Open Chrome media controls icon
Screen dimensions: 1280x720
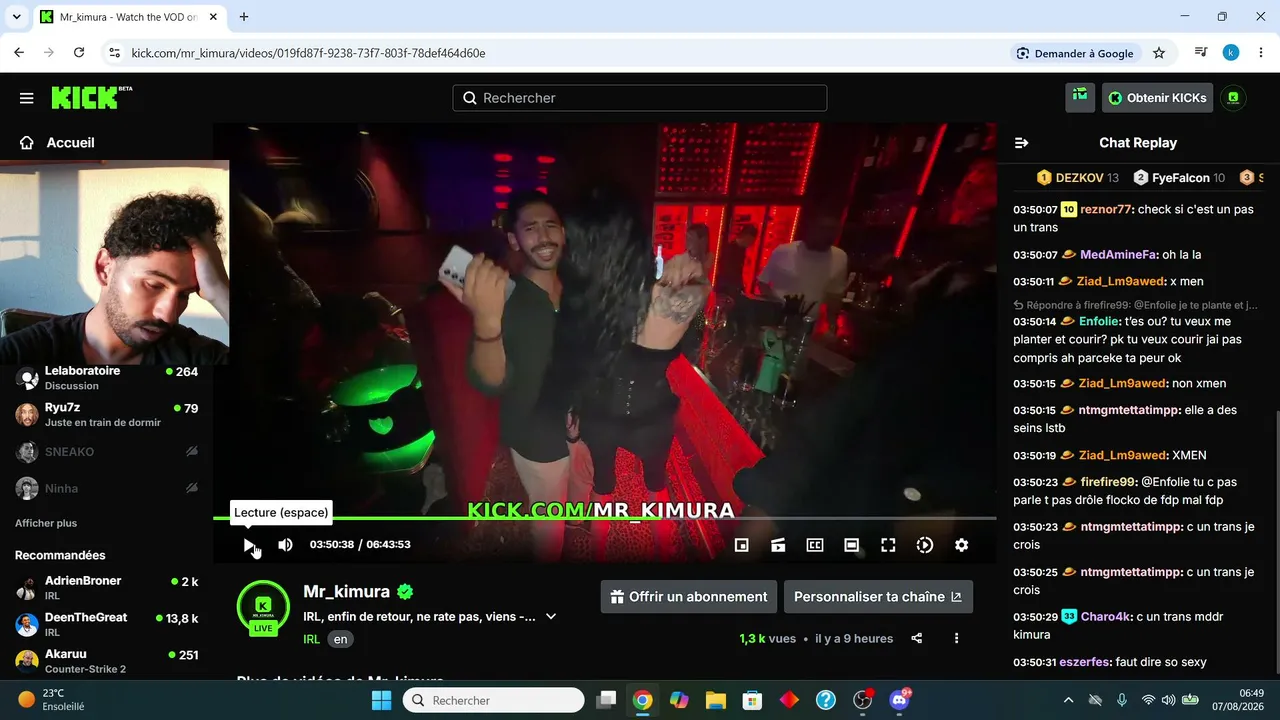[1202, 53]
